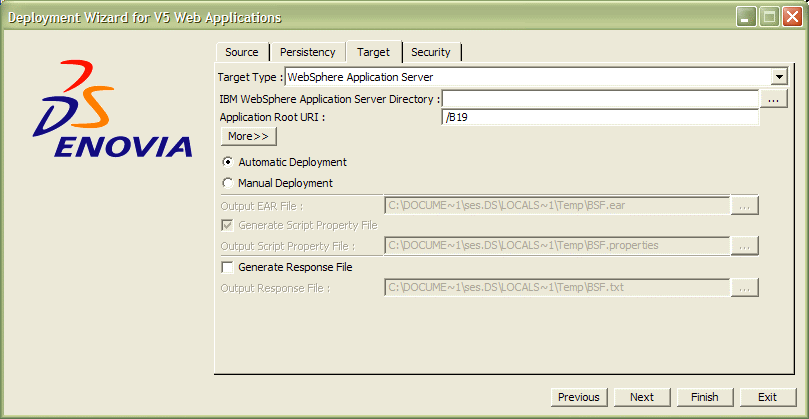809x419 pixels.
Task: Click browse button for Output Response File
Action: pos(744,288)
